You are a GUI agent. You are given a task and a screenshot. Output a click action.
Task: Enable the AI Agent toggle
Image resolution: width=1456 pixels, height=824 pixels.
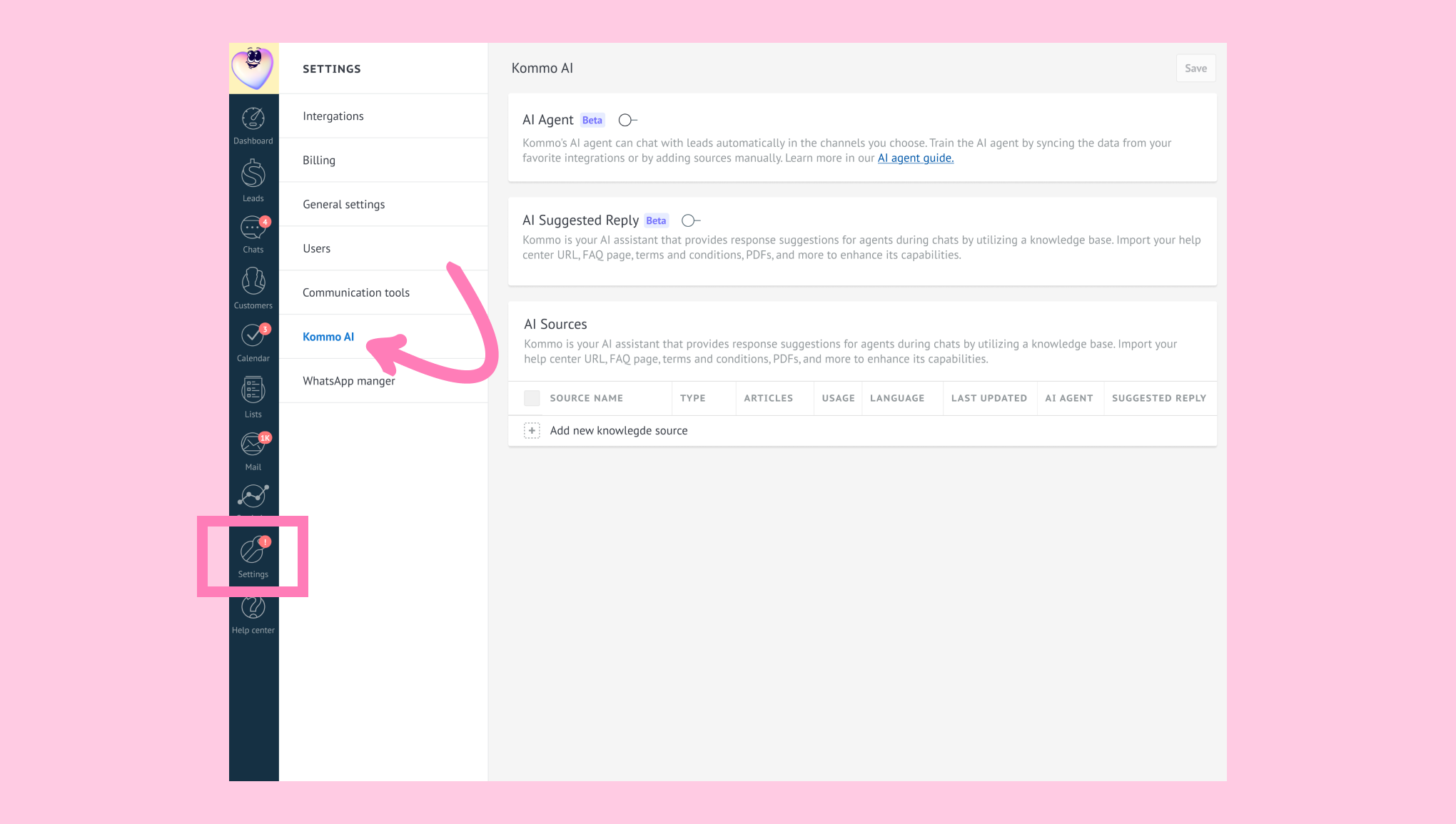coord(627,120)
